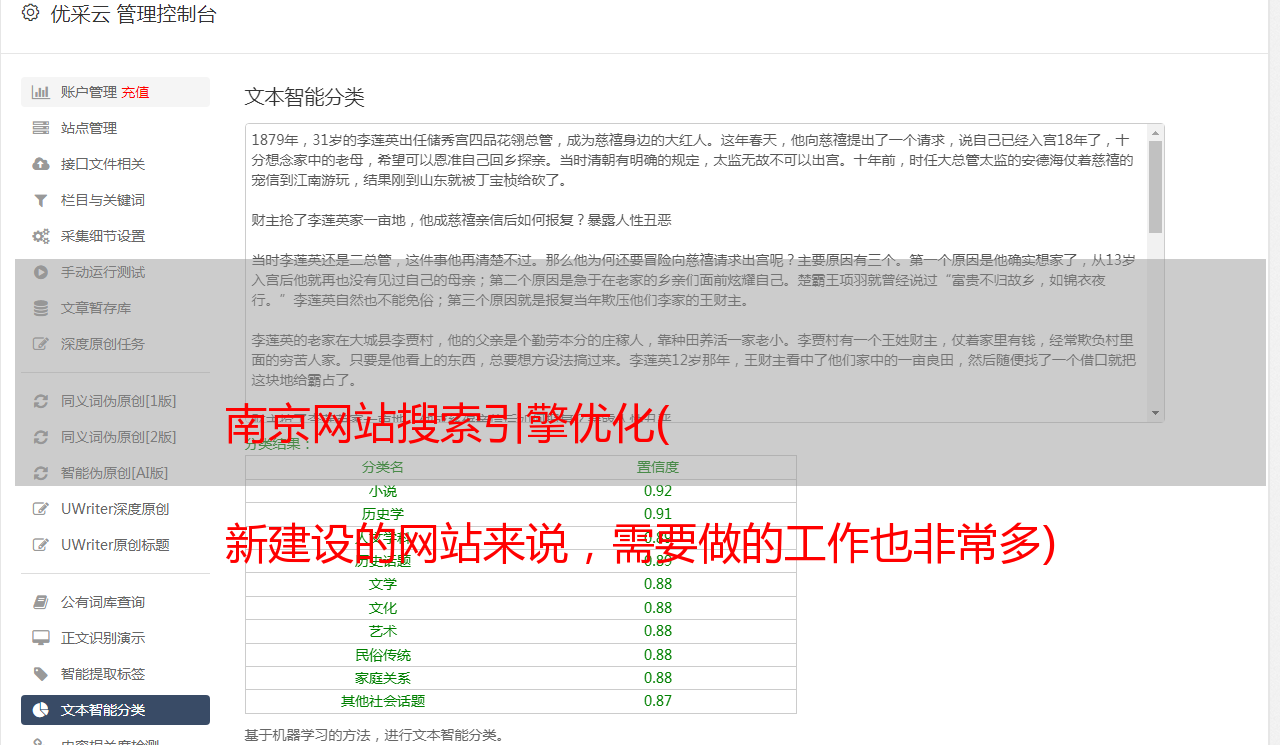The image size is (1280, 745).
Task: Click the 栏目与关键词 filter icon
Action: [41, 200]
